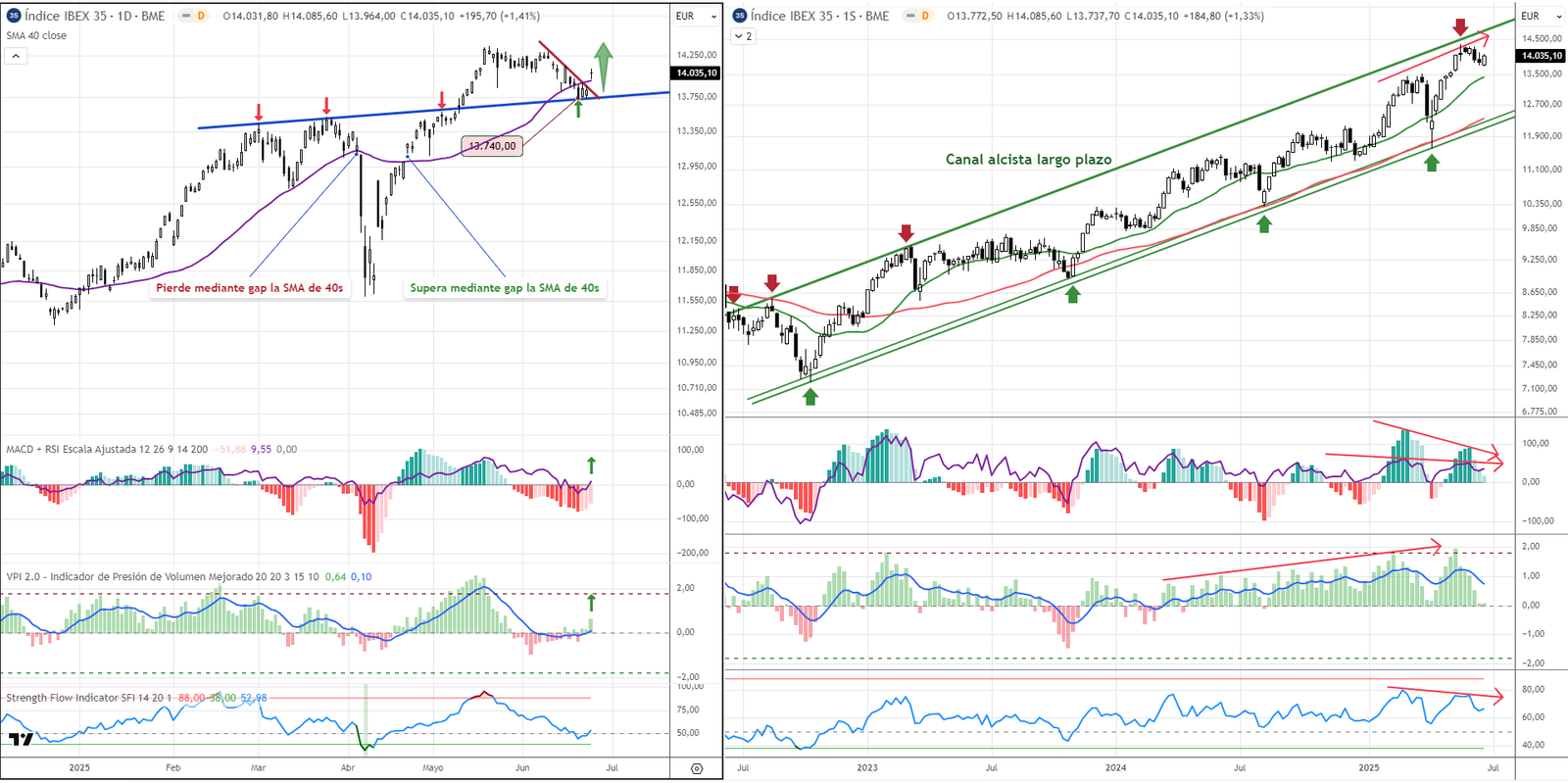Screen dimensions: 1568x783
Task: Click the 'Mayo' label on the daily time axis
Action: point(432,767)
